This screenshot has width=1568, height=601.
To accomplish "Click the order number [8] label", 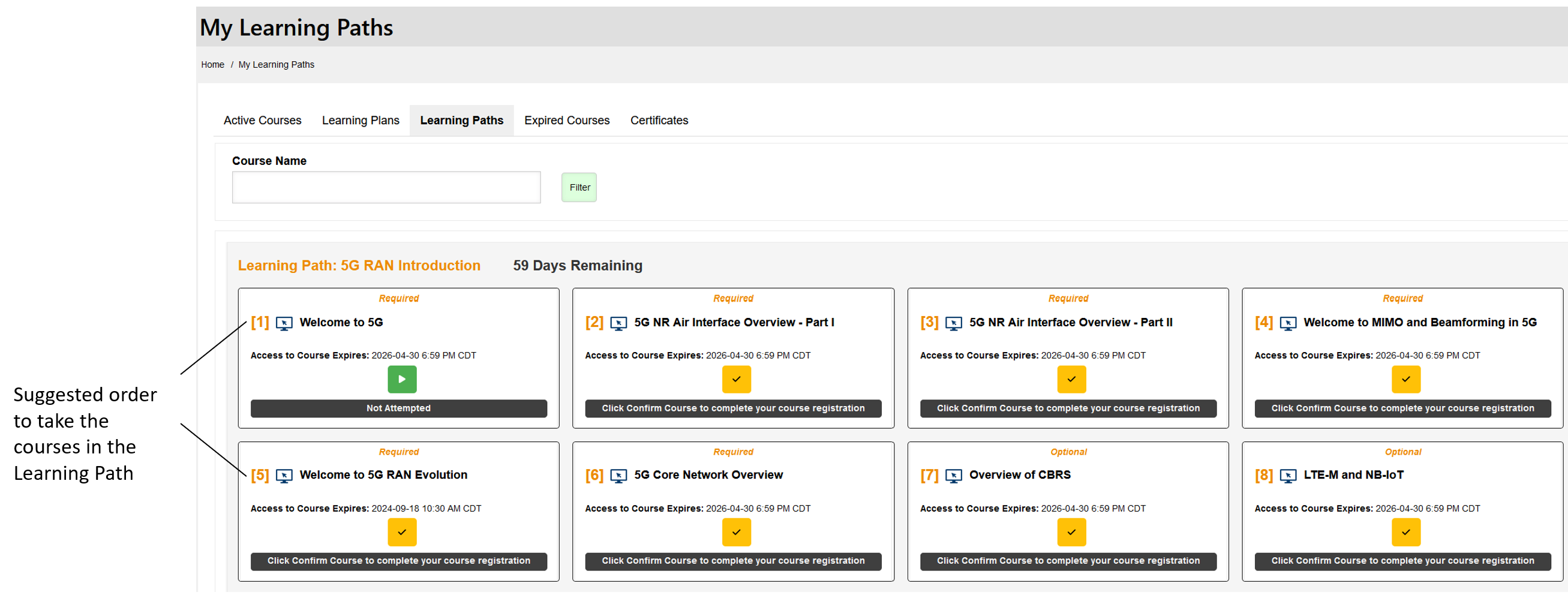I will pos(1264,476).
